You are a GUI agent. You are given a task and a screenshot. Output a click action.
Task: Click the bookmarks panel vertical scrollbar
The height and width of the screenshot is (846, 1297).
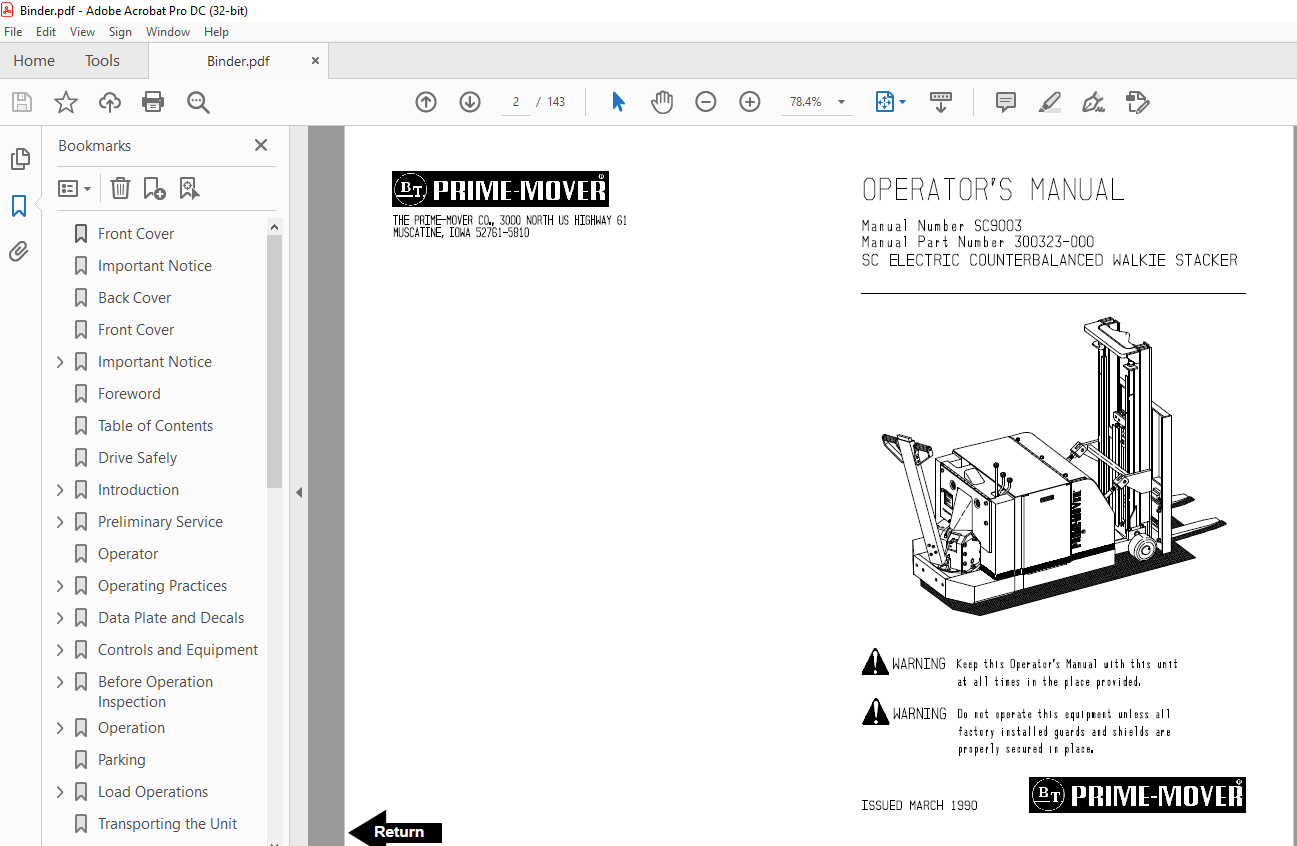(275, 361)
